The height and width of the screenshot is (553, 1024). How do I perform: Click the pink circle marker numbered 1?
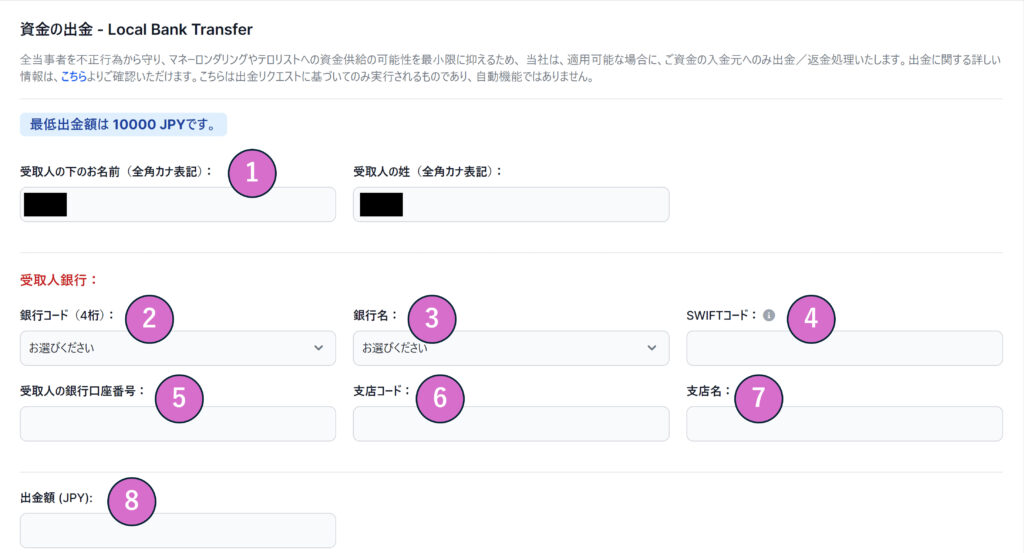click(x=252, y=172)
